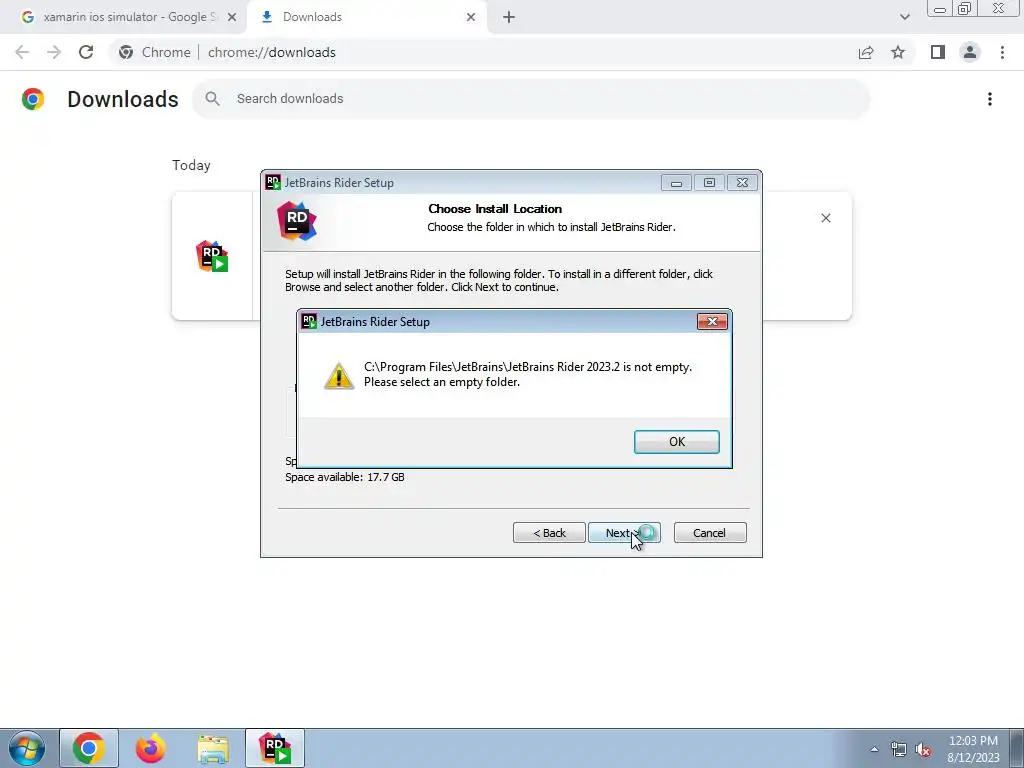Click the Next button in Rider Setup
This screenshot has width=1024, height=768.
pyautogui.click(x=624, y=533)
